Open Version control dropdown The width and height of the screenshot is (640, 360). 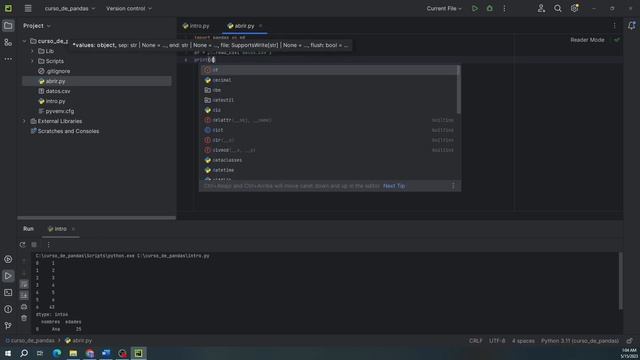[x=129, y=8]
